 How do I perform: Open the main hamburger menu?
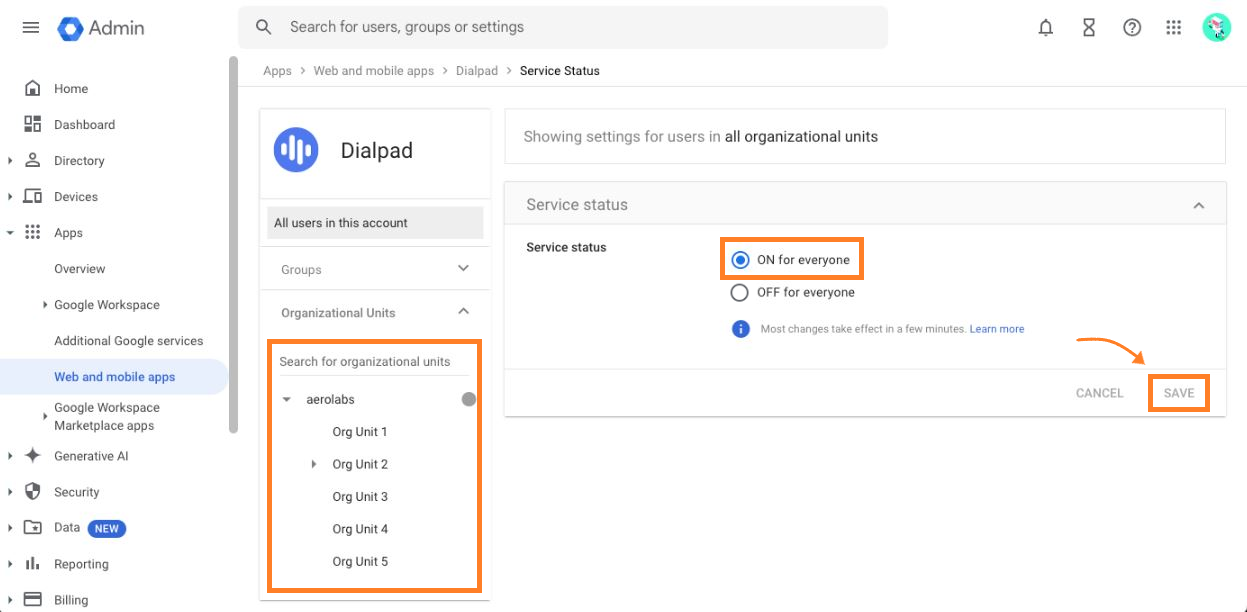point(31,27)
